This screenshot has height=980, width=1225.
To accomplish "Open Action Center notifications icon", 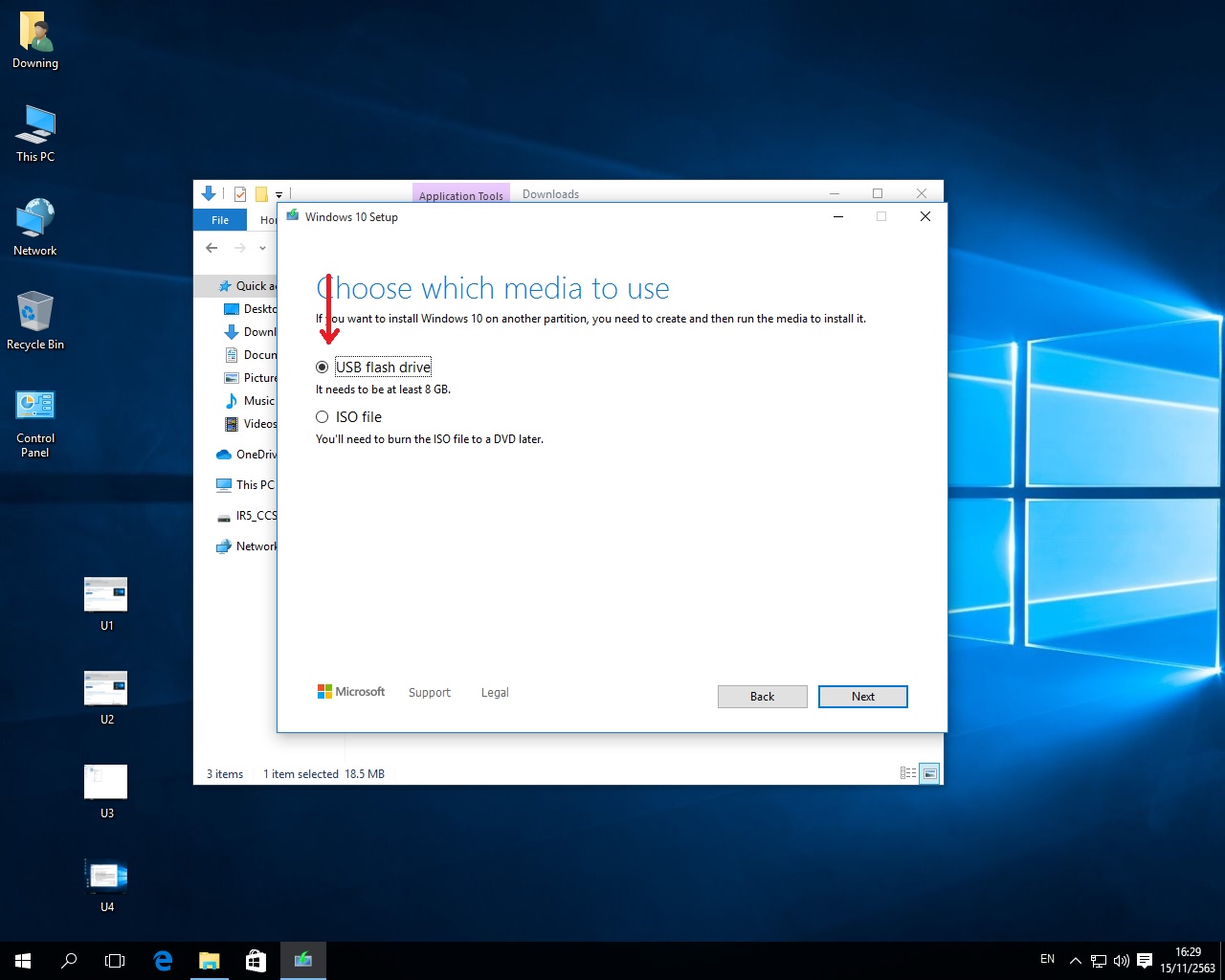I will [1145, 961].
